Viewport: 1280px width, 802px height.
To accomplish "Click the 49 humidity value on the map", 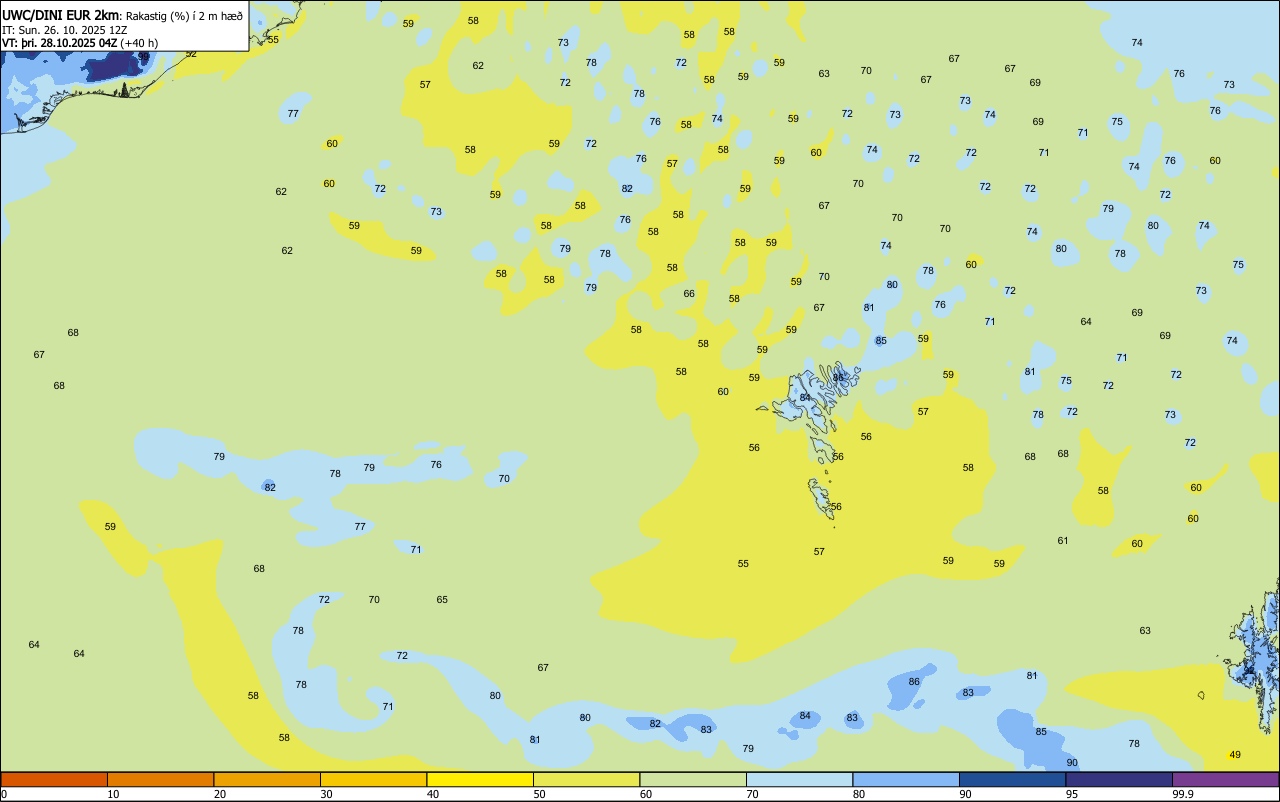I will (1235, 755).
